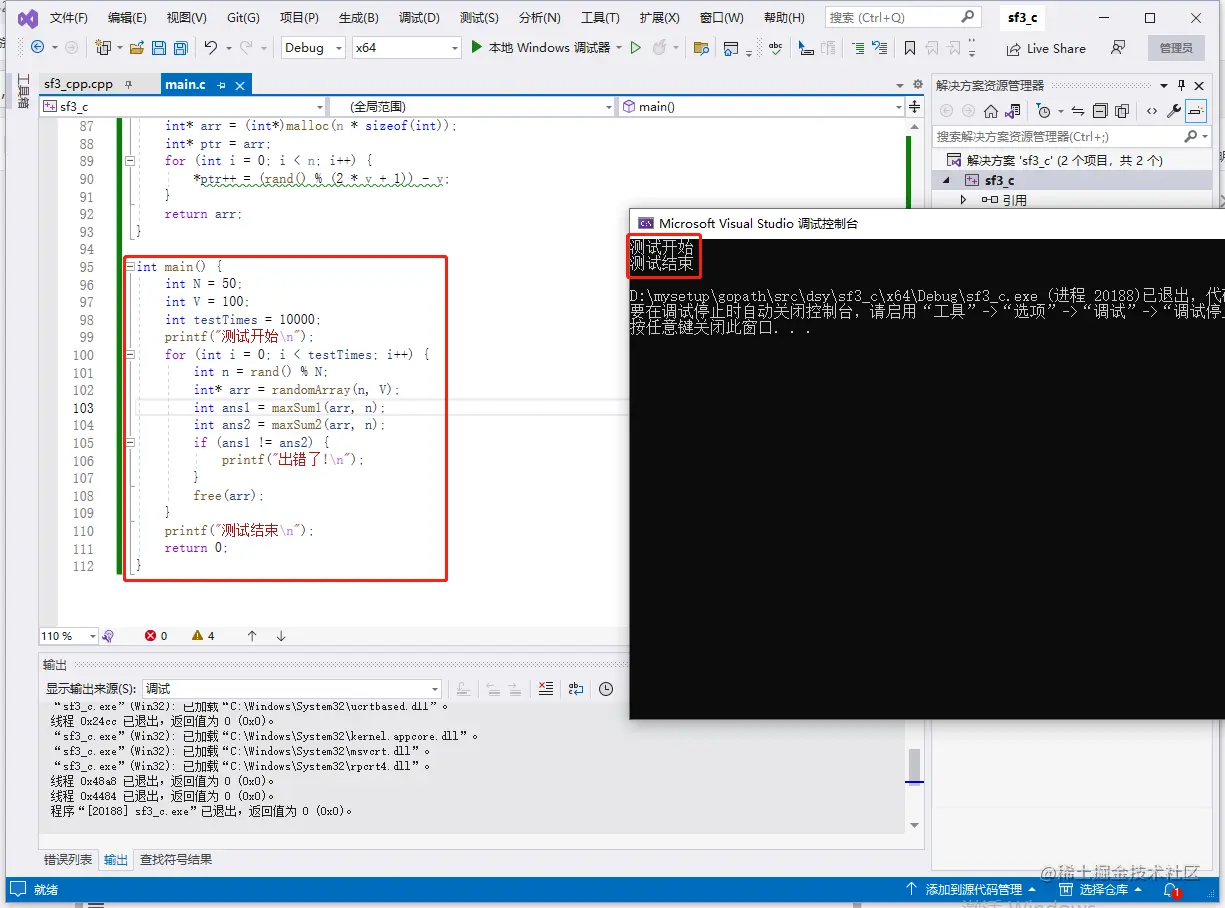Viewport: 1225px width, 908px height.
Task: Toggle word wrap in Output panel
Action: (x=576, y=688)
